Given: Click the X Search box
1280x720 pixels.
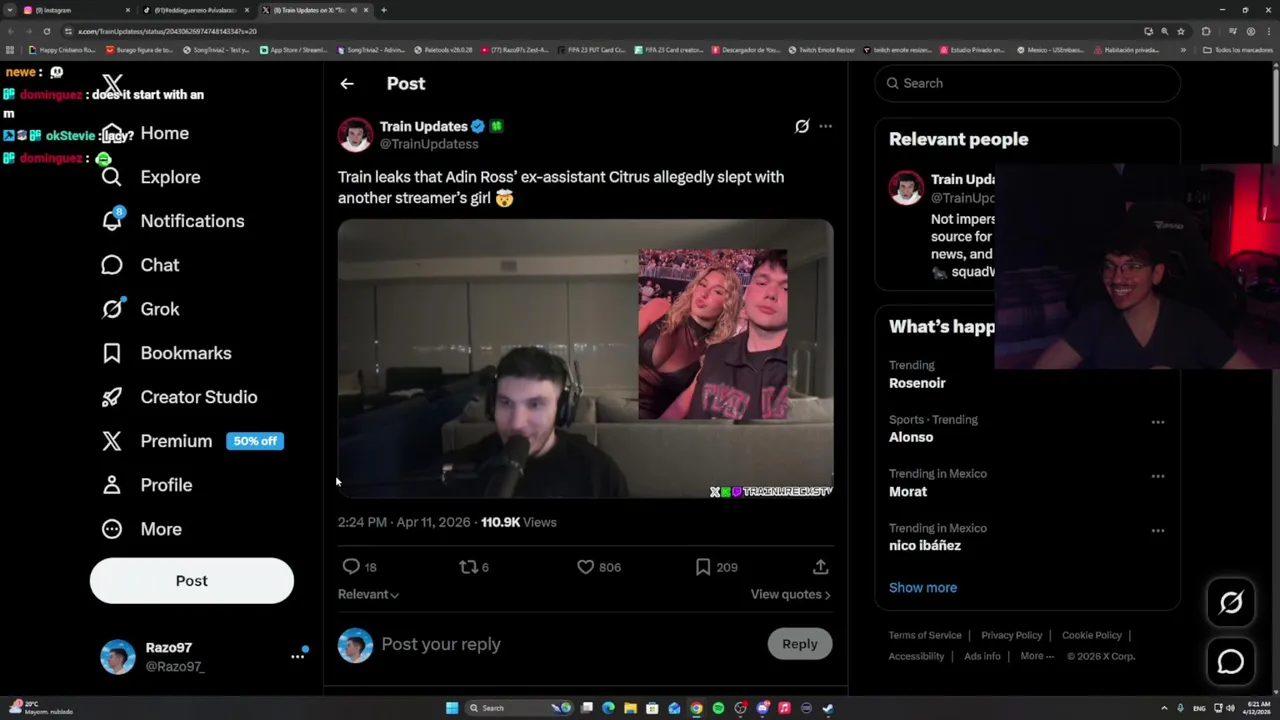Looking at the screenshot, I should [1028, 83].
